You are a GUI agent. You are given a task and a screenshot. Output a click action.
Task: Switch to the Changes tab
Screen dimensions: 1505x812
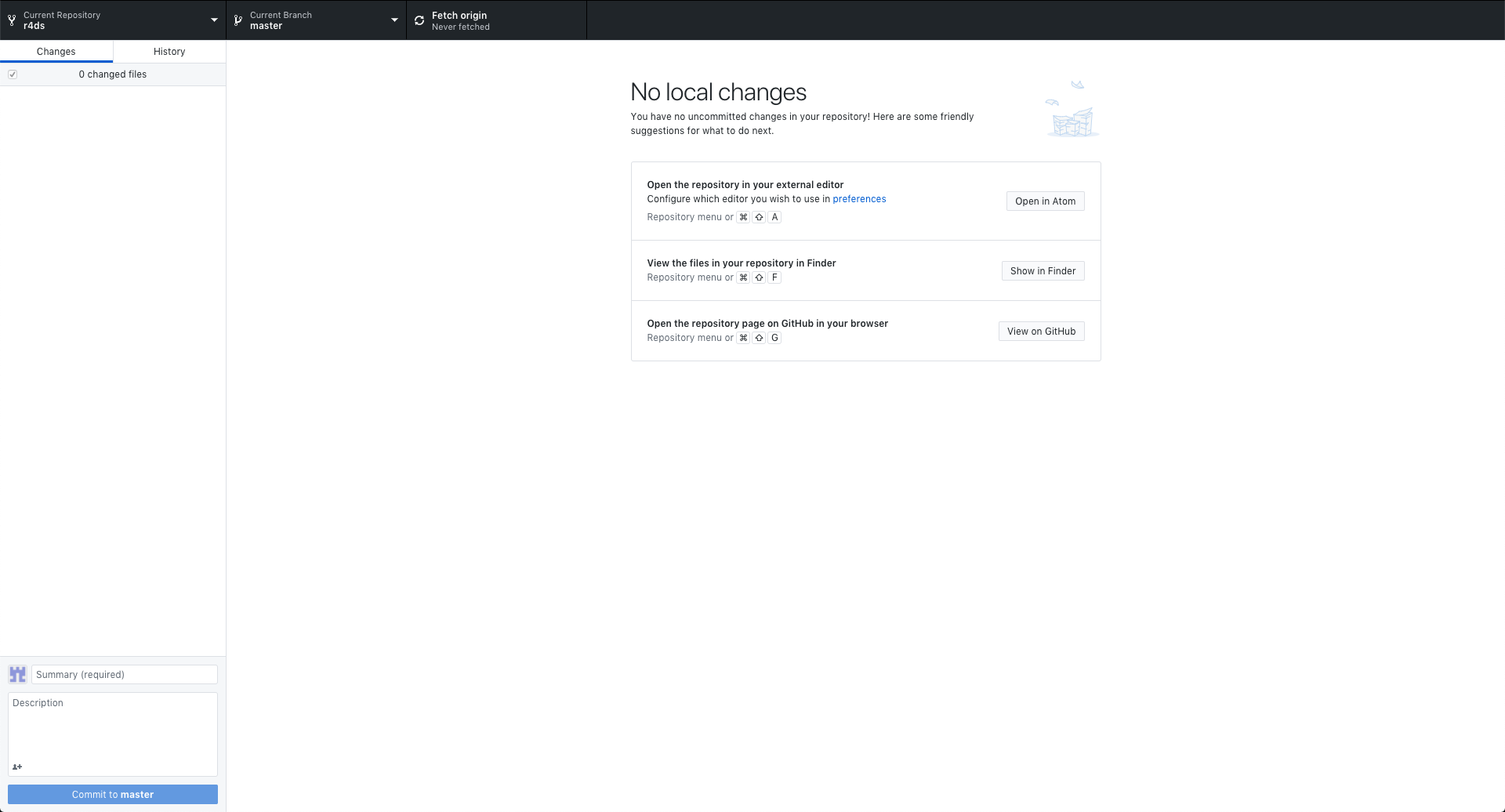click(56, 52)
